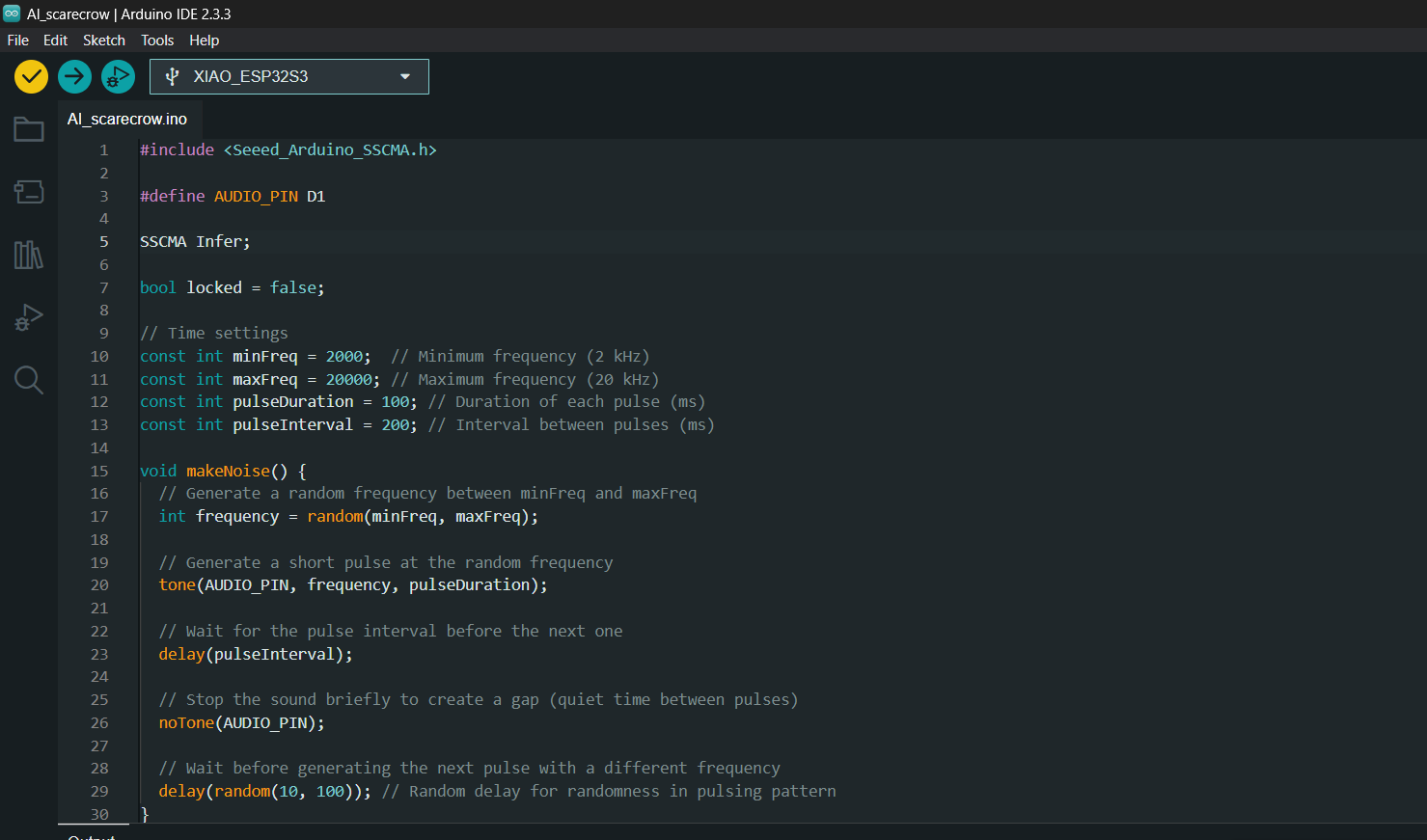Select the AI_scarecrow.ino tab
This screenshot has height=840, width=1427.
[x=127, y=119]
